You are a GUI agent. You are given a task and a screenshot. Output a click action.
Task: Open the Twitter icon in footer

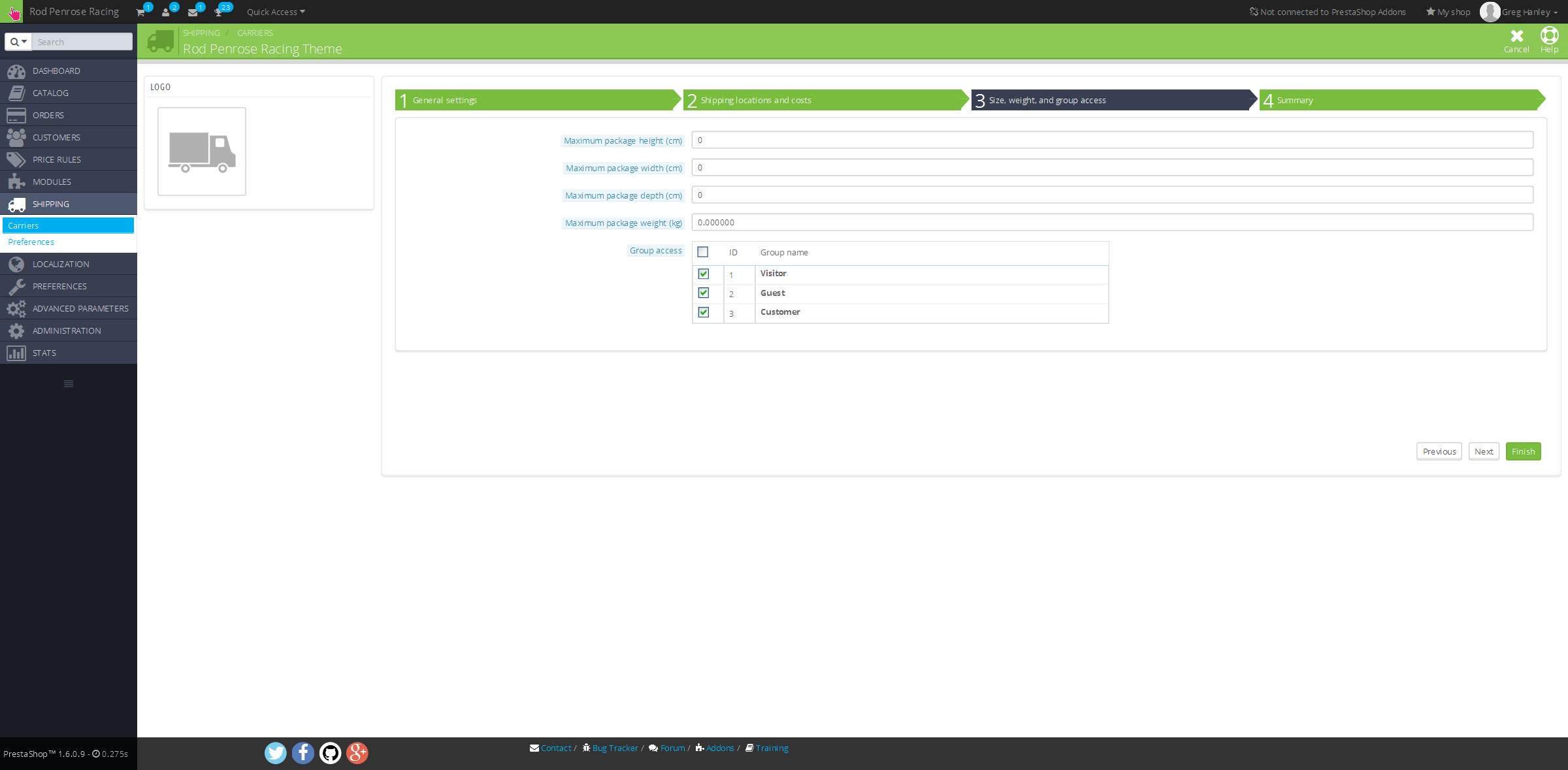pyautogui.click(x=275, y=753)
